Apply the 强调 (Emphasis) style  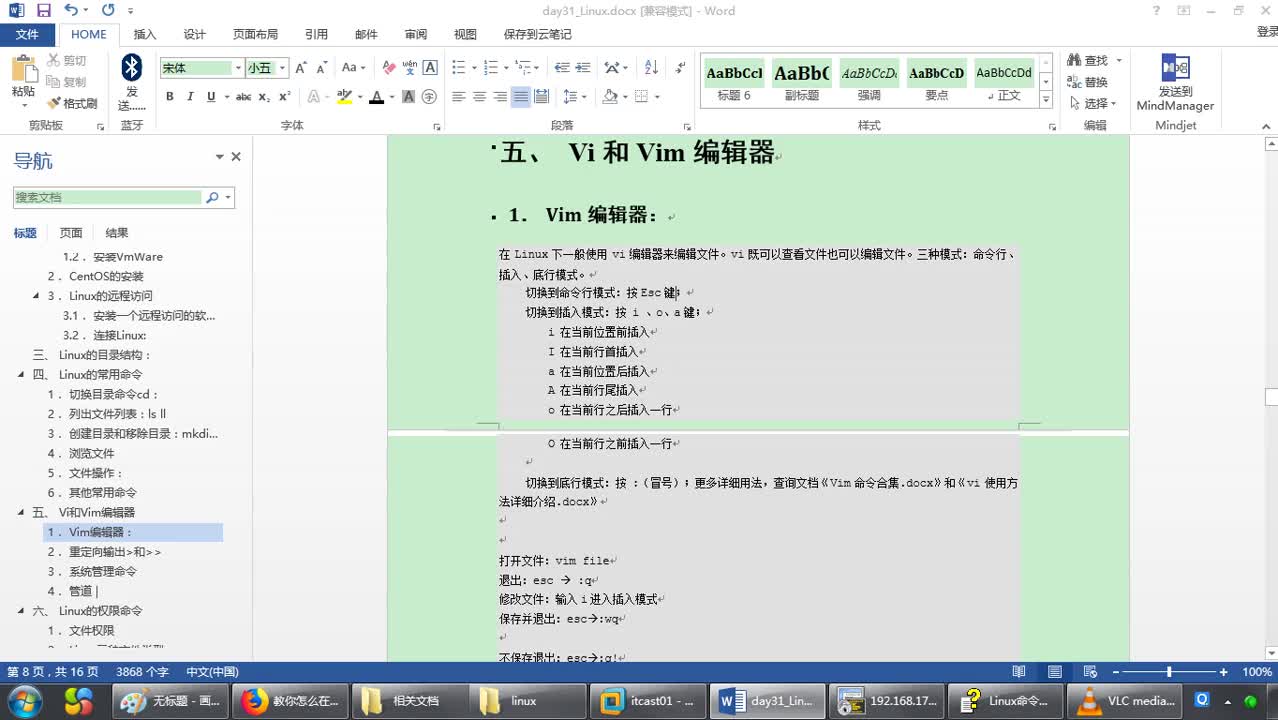(x=869, y=82)
